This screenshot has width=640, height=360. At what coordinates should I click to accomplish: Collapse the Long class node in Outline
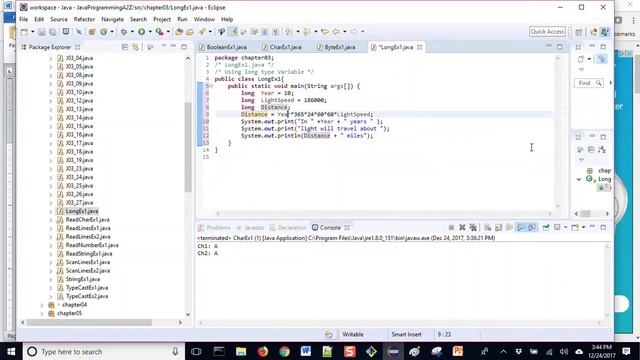(579, 179)
